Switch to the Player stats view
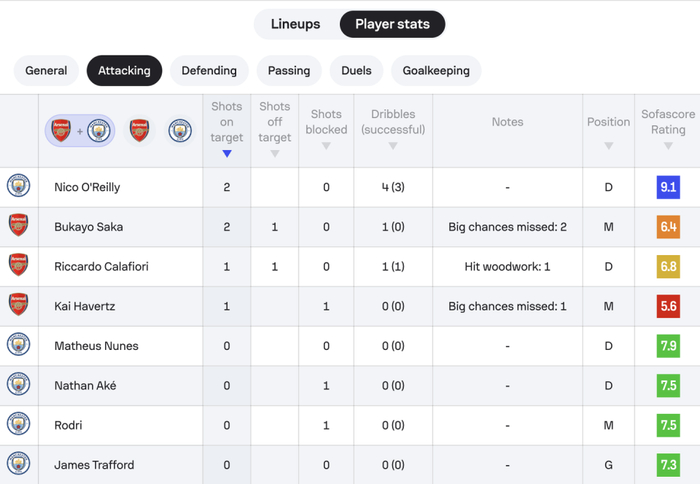The image size is (700, 484). 392,24
